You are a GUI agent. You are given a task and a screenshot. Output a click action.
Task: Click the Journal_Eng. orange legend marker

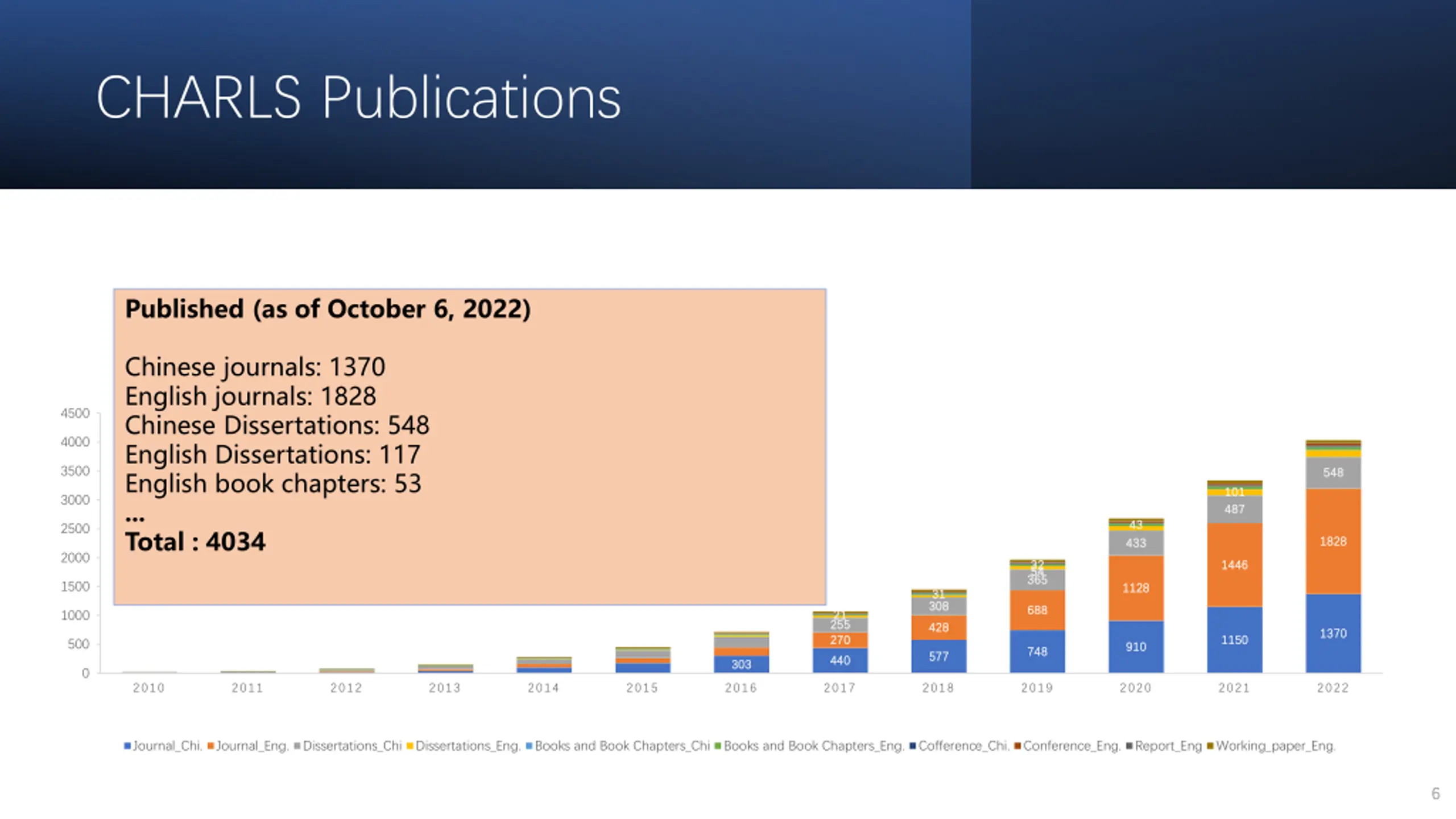tap(210, 746)
